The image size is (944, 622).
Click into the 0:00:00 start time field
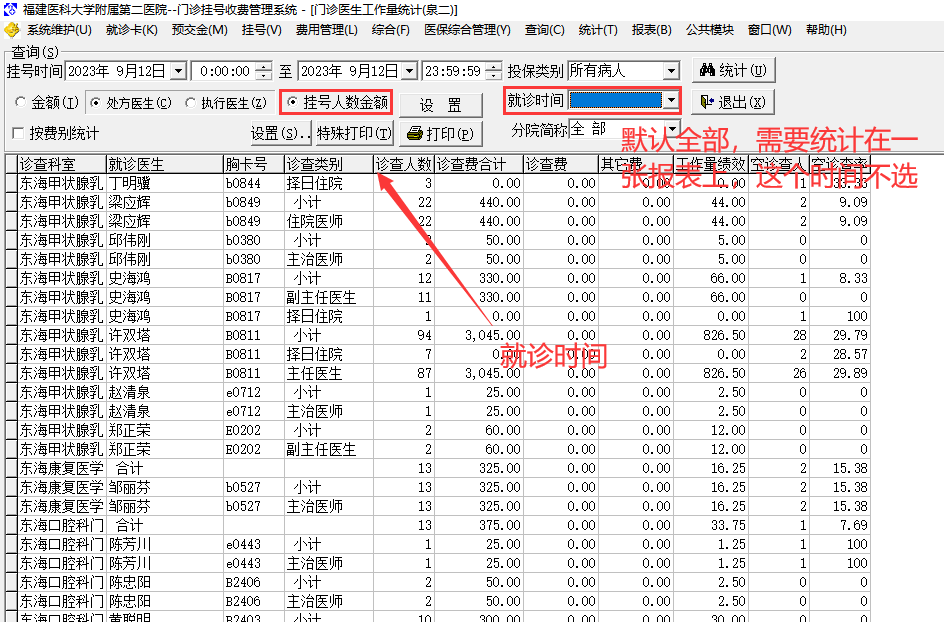(x=224, y=71)
